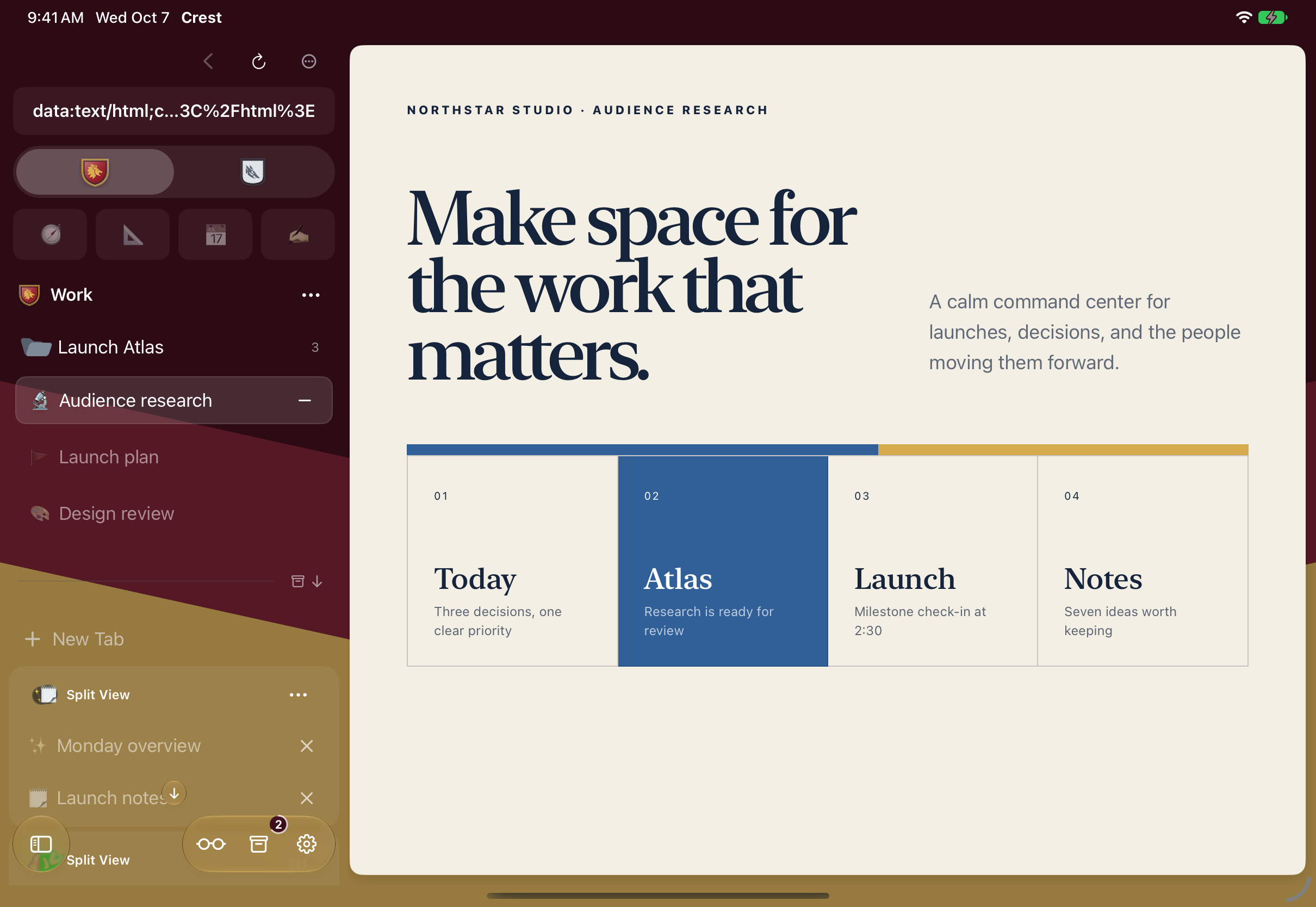Switch to the red lion shield space
This screenshot has width=1316, height=907.
95,172
